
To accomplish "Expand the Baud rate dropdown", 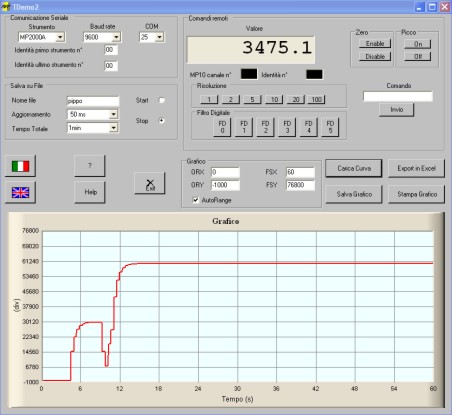I will [x=116, y=37].
